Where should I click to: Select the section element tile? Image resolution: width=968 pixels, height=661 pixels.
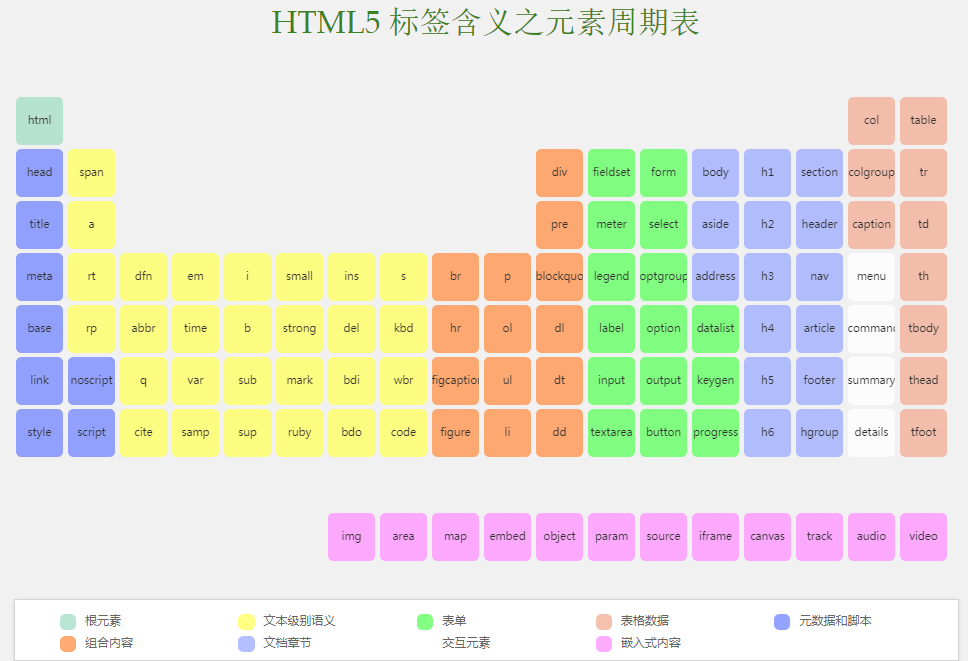tap(819, 172)
